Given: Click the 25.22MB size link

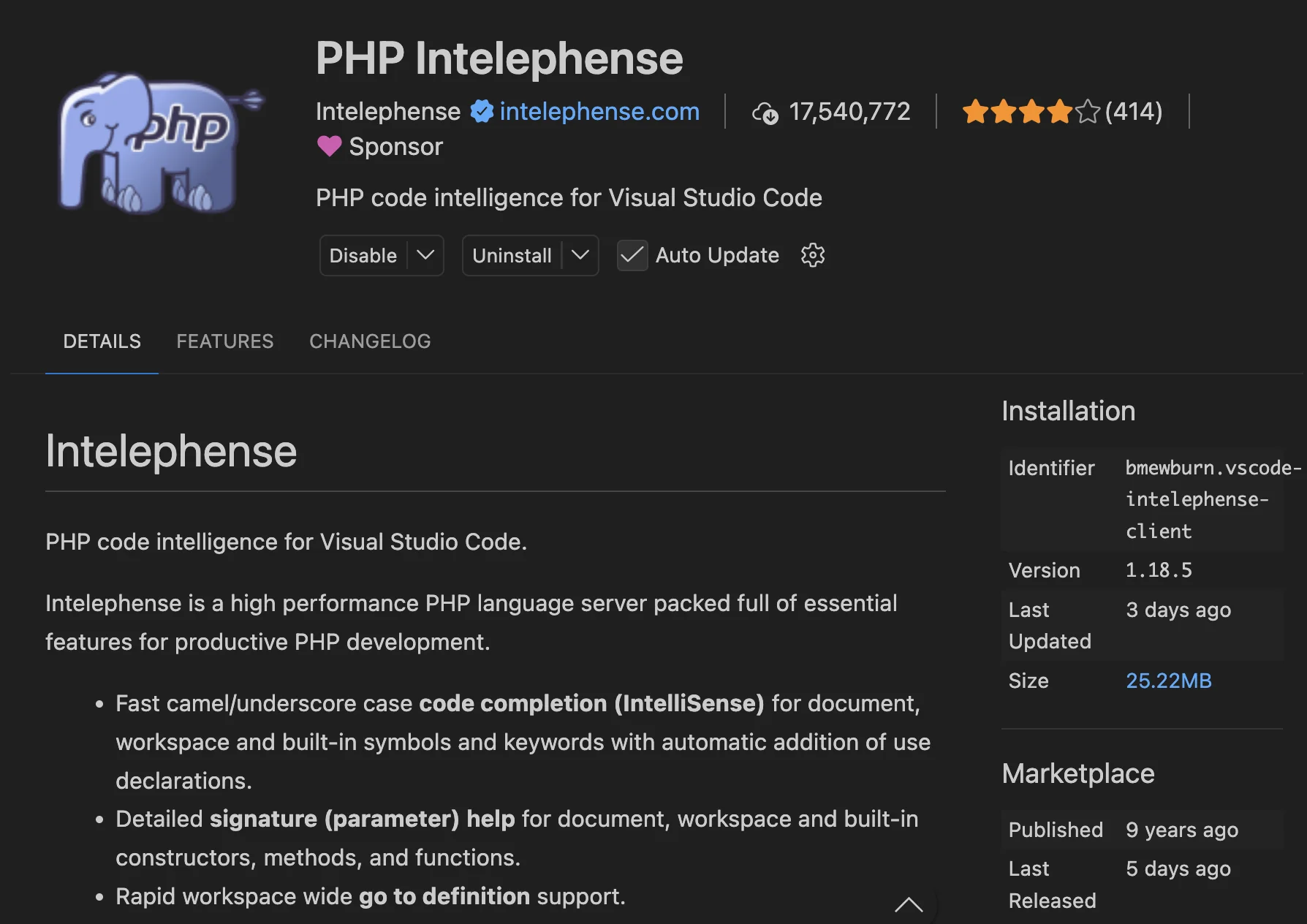Looking at the screenshot, I should click(1169, 681).
